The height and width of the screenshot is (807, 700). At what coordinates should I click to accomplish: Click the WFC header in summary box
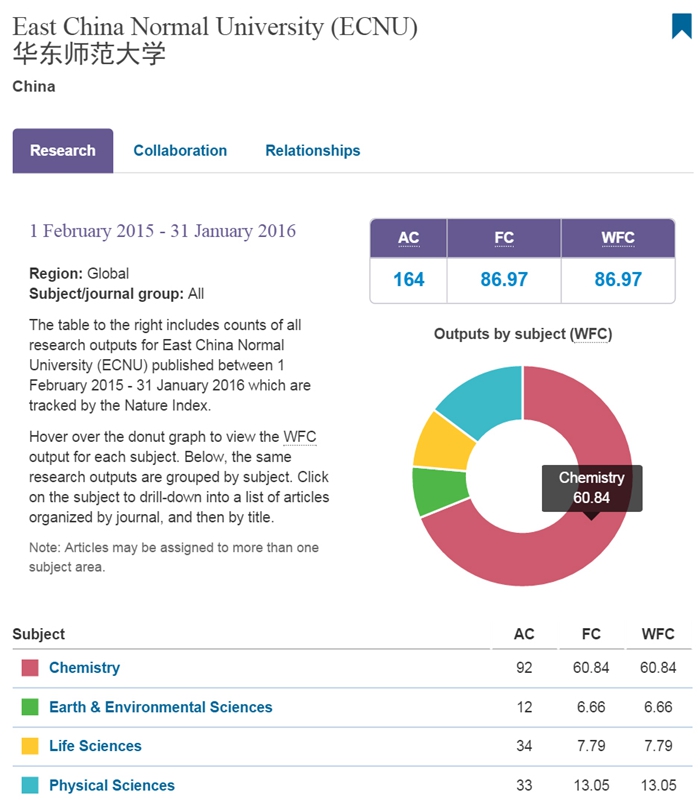[x=618, y=238]
